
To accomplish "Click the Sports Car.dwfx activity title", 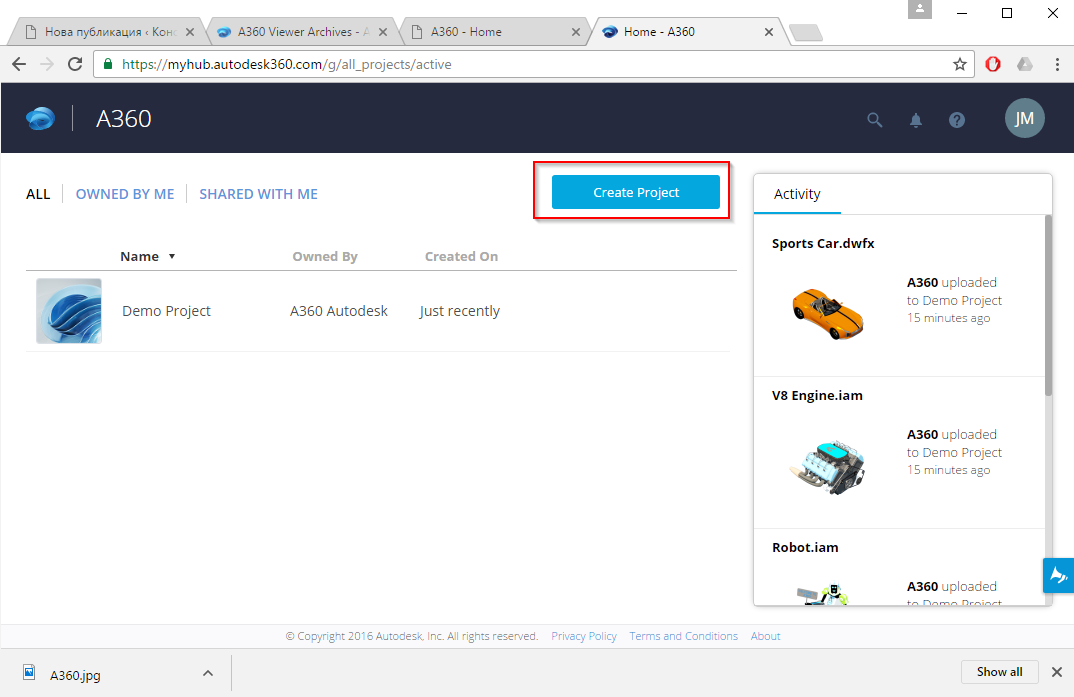I will point(823,244).
